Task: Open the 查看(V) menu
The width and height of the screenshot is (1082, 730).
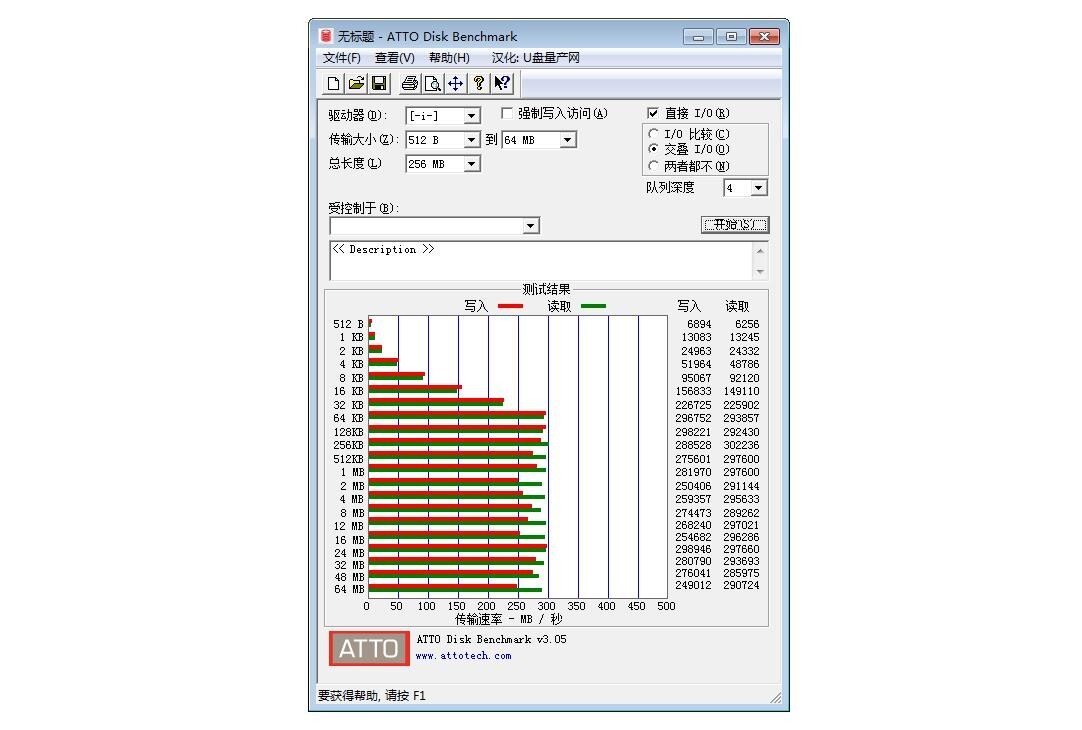Action: pyautogui.click(x=395, y=58)
